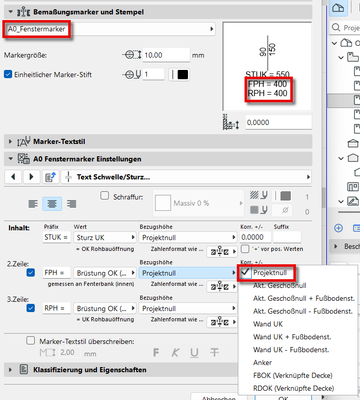The height and width of the screenshot is (400, 360).
Task: Open first row Zahlenformat icon dropdown
Action: tap(222, 251)
